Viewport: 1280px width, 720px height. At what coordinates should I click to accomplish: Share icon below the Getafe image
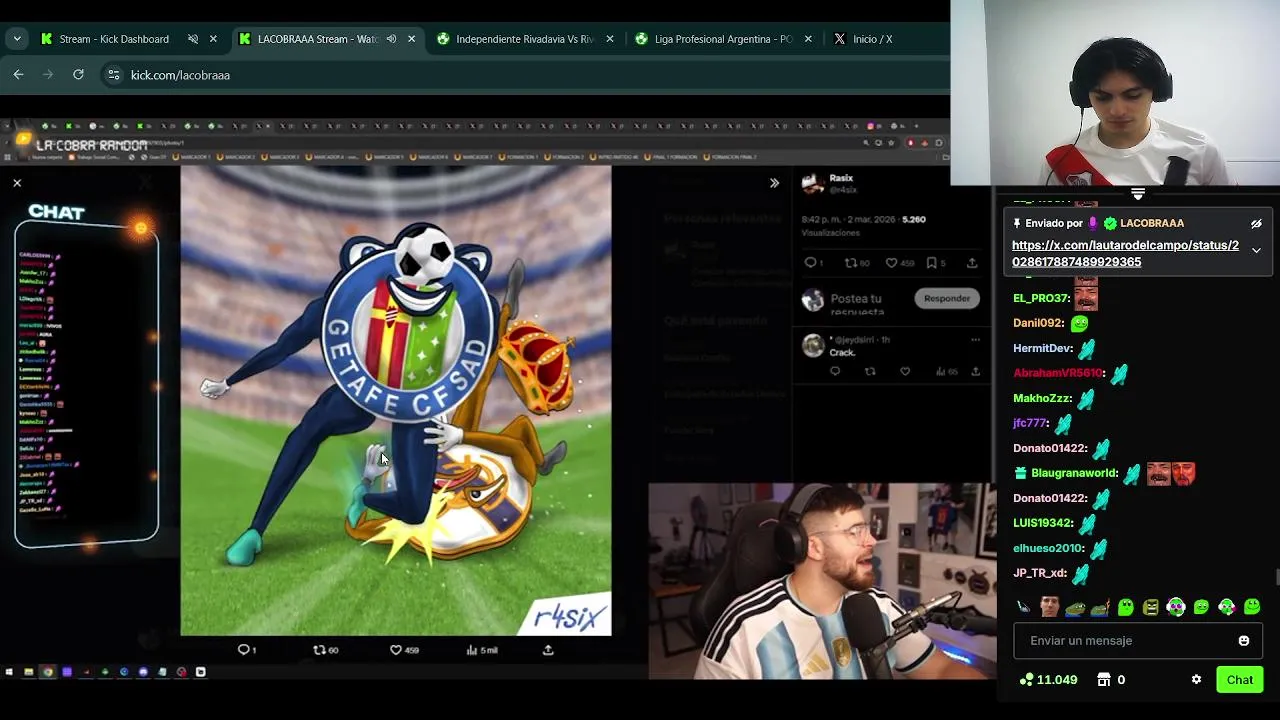pyautogui.click(x=548, y=650)
